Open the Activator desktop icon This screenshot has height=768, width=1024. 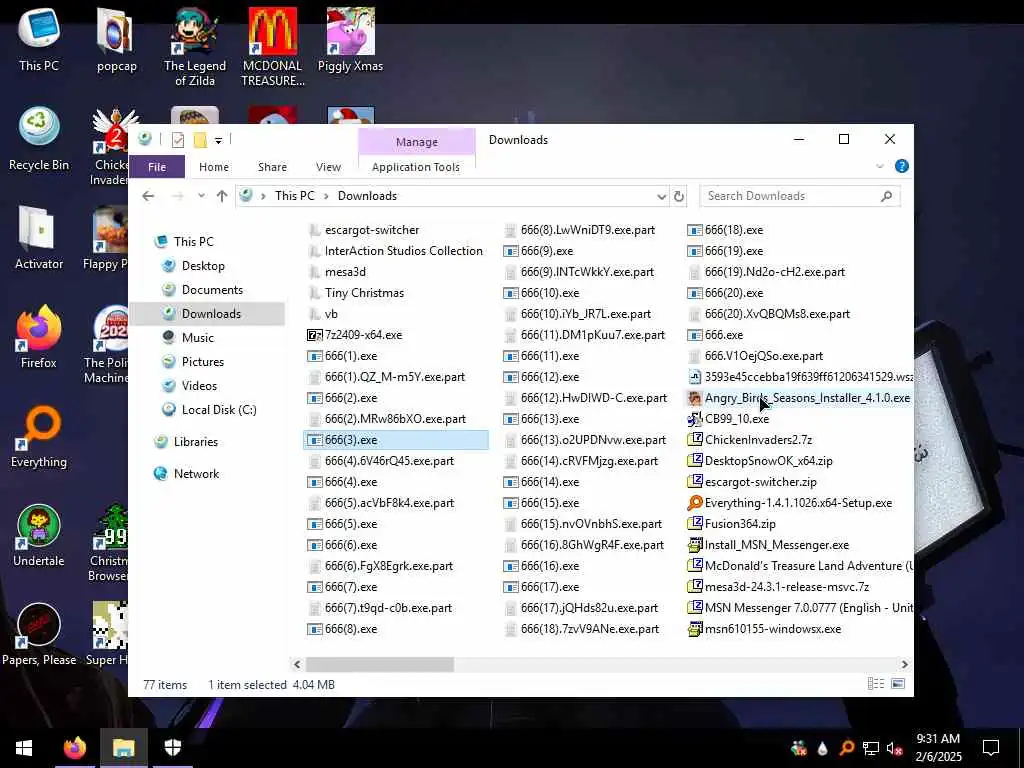click(39, 238)
